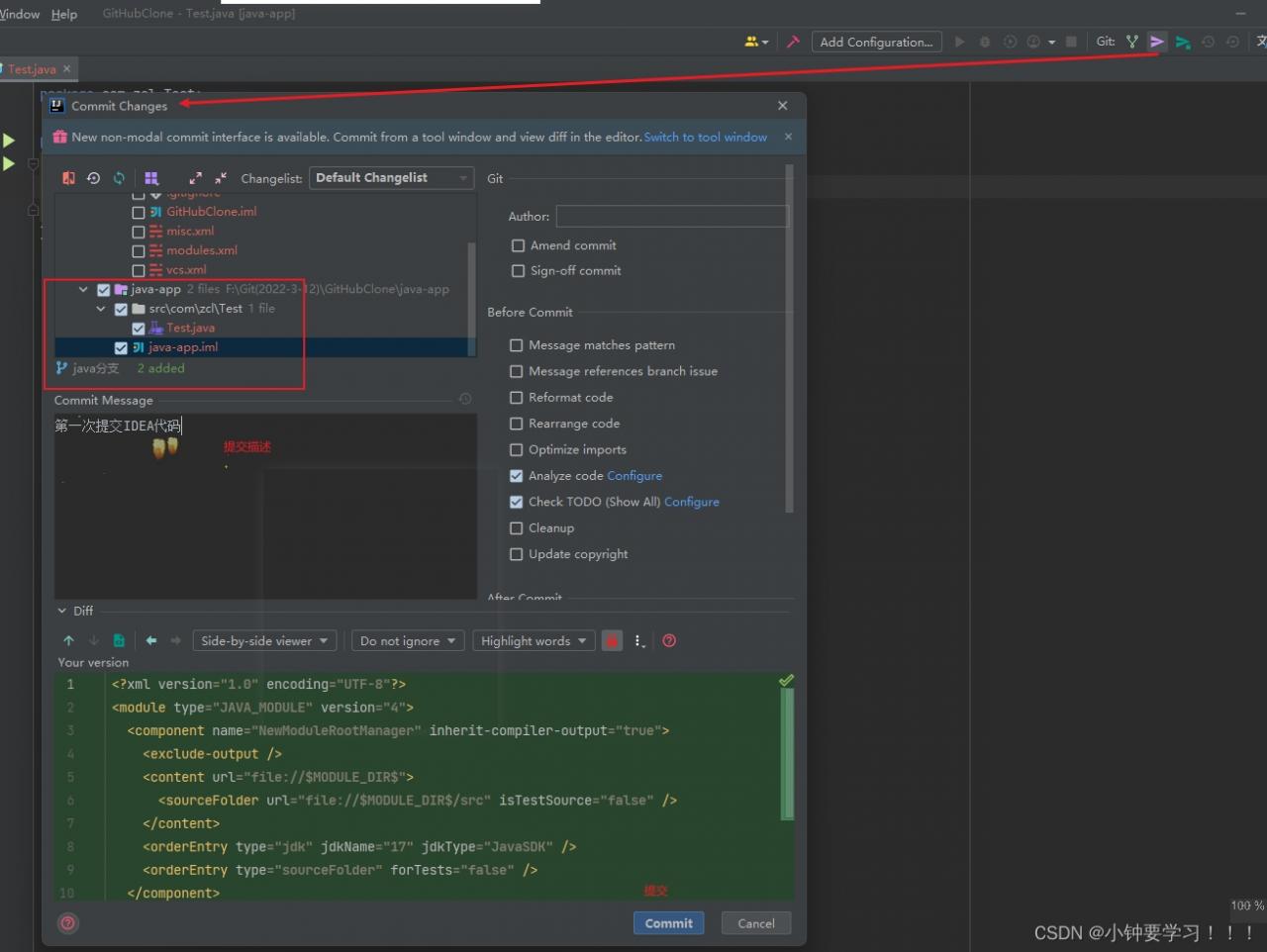Open the diff settings three-dot icon
The image size is (1267, 952).
pos(639,641)
